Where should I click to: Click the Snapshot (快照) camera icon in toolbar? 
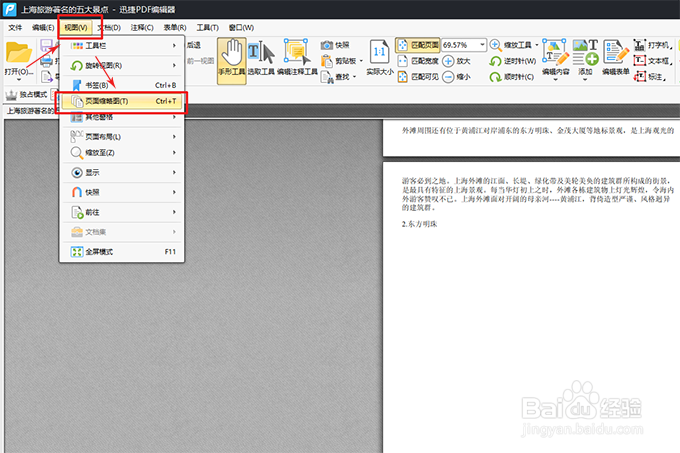(x=327, y=45)
